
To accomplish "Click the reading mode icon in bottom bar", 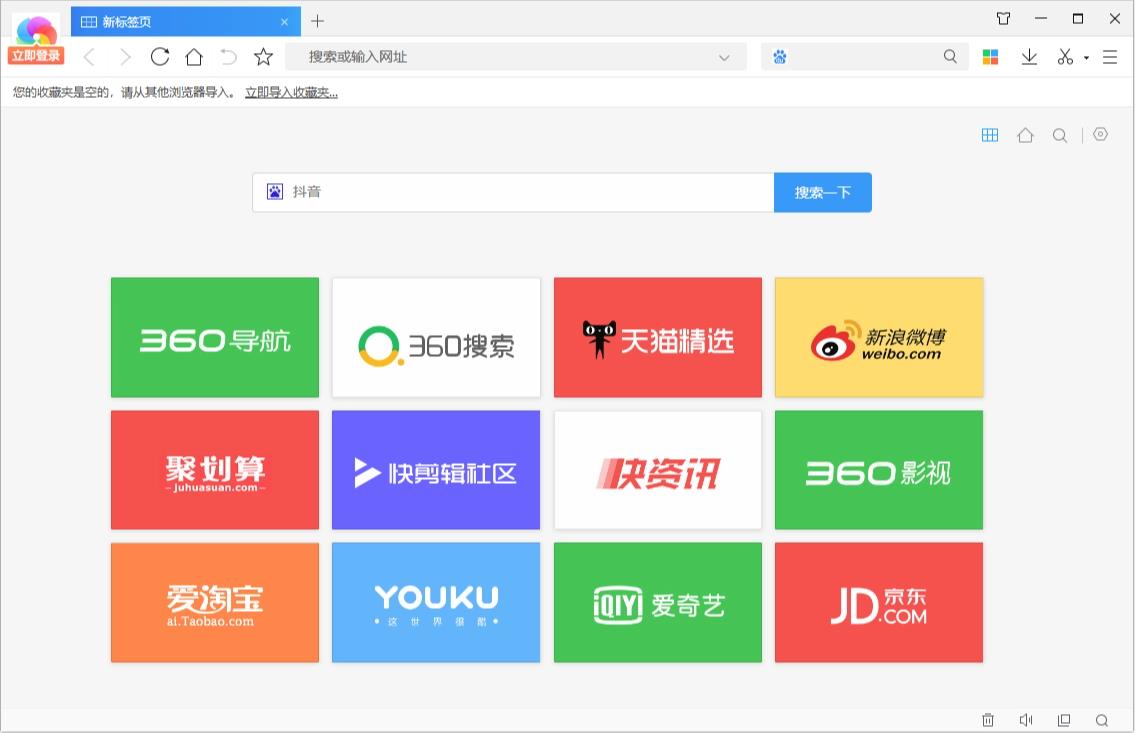I will tap(1063, 720).
